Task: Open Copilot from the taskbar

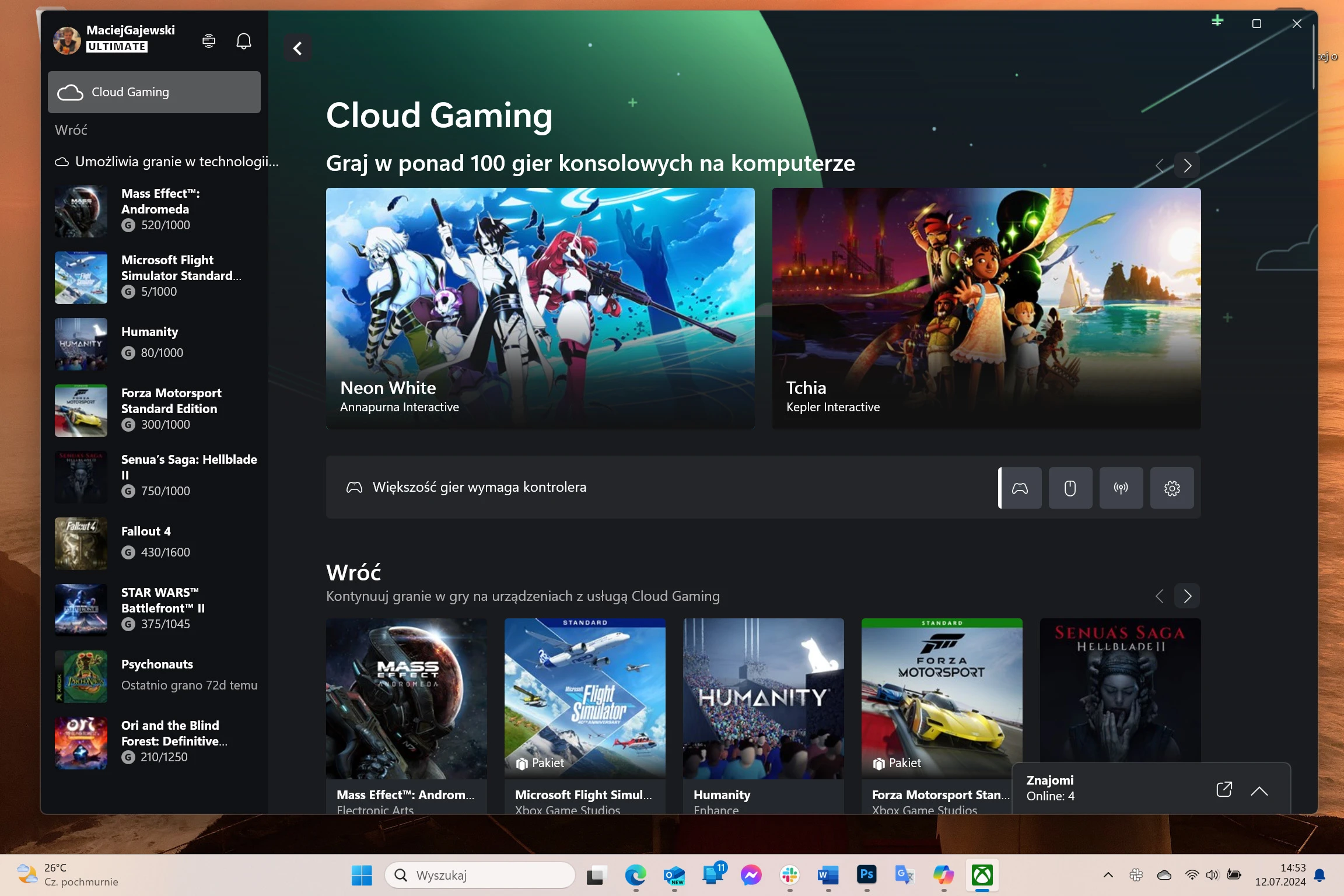Action: pos(943,875)
